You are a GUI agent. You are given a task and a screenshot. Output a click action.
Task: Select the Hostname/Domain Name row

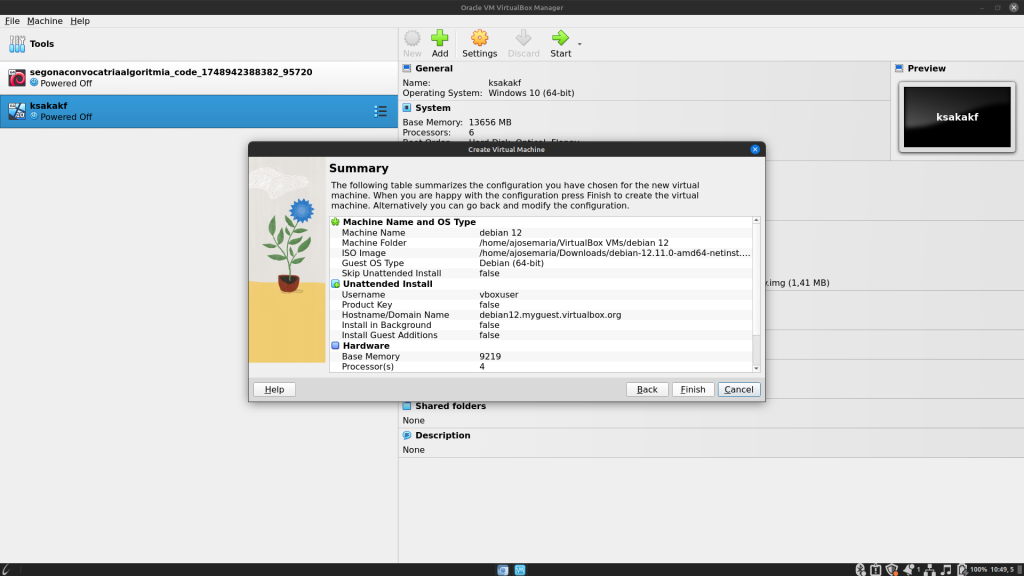tap(541, 315)
